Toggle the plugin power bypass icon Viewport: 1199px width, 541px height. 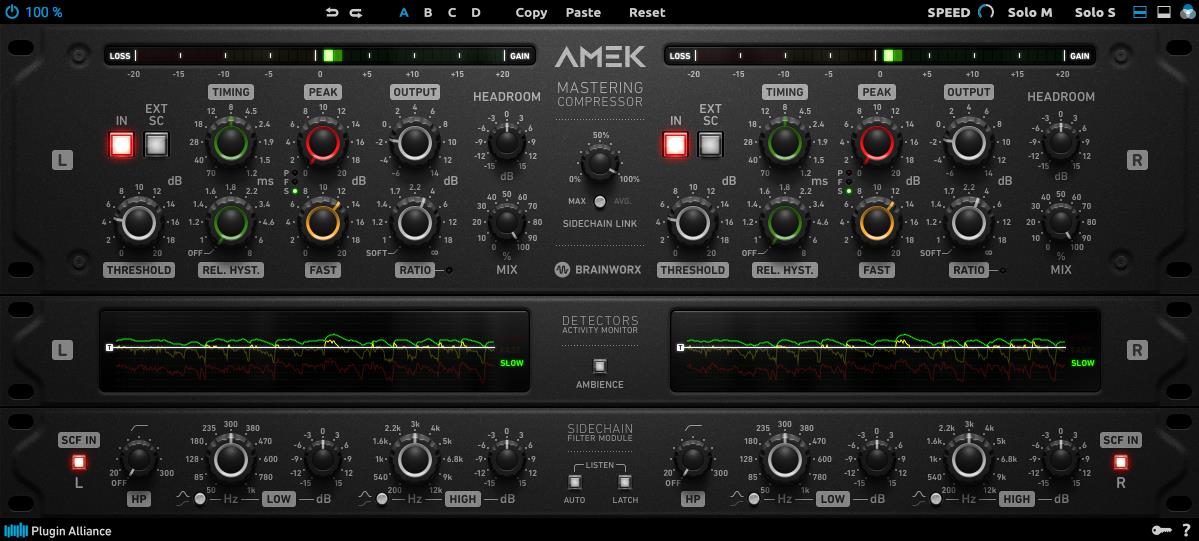11,12
